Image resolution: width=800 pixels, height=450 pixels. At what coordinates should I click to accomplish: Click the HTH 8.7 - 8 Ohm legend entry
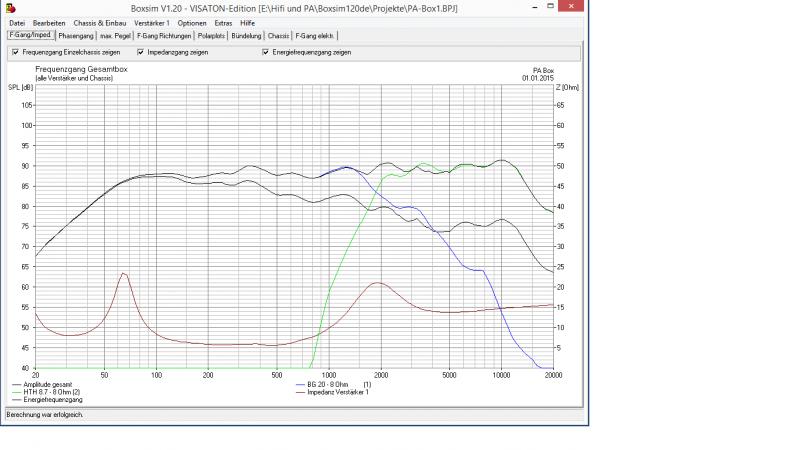click(x=46, y=392)
